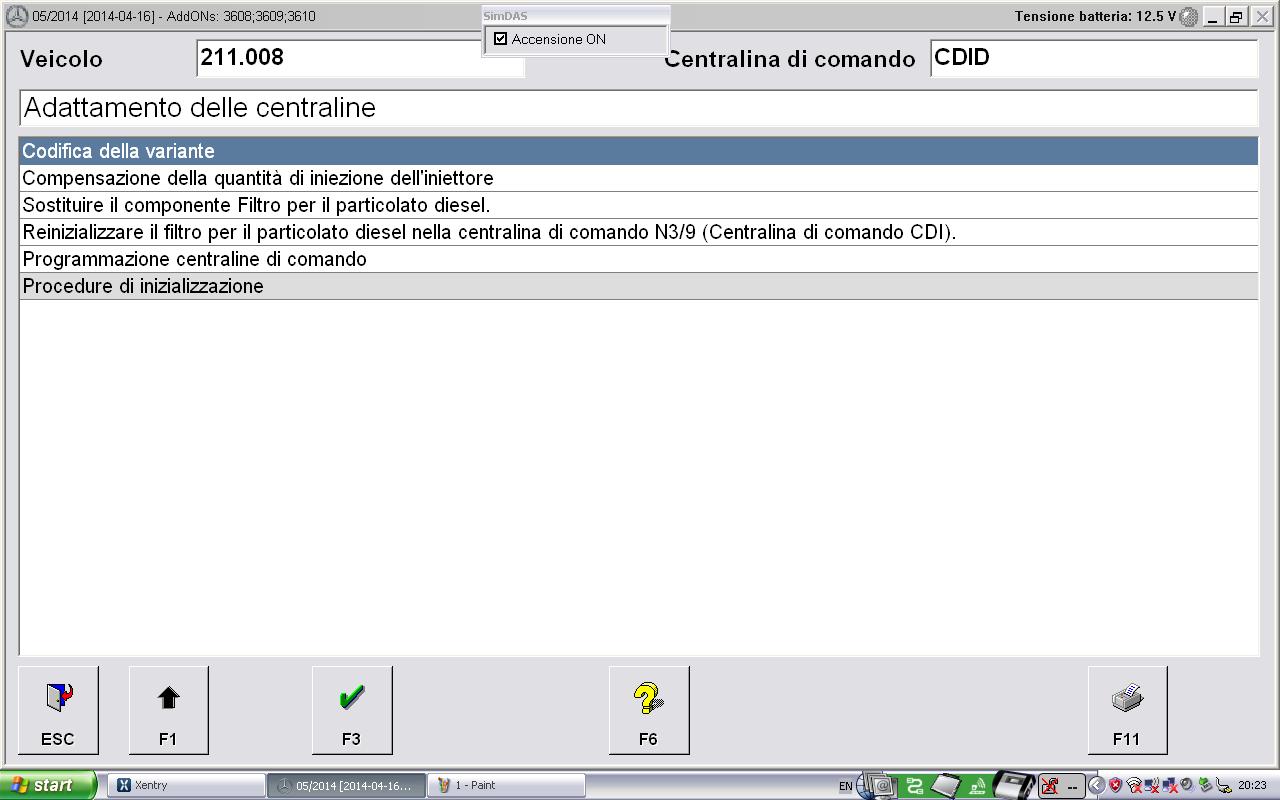Screen dimensions: 1280x800
Task: Toggle the Accensione ON checkbox
Action: point(501,39)
